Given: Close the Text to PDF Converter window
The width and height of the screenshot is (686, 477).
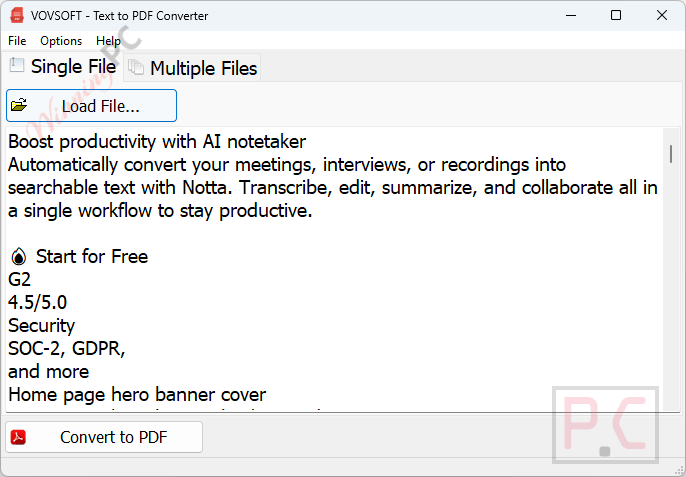Looking at the screenshot, I should (x=662, y=15).
